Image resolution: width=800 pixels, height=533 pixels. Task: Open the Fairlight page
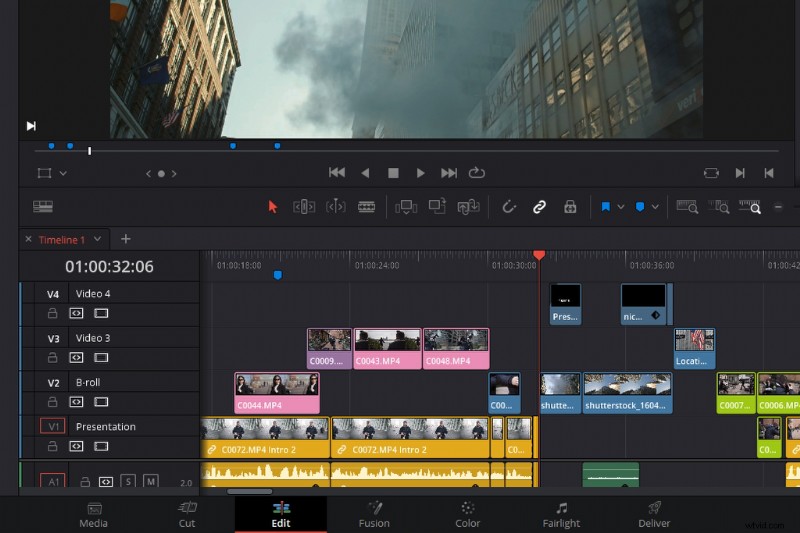(x=561, y=515)
